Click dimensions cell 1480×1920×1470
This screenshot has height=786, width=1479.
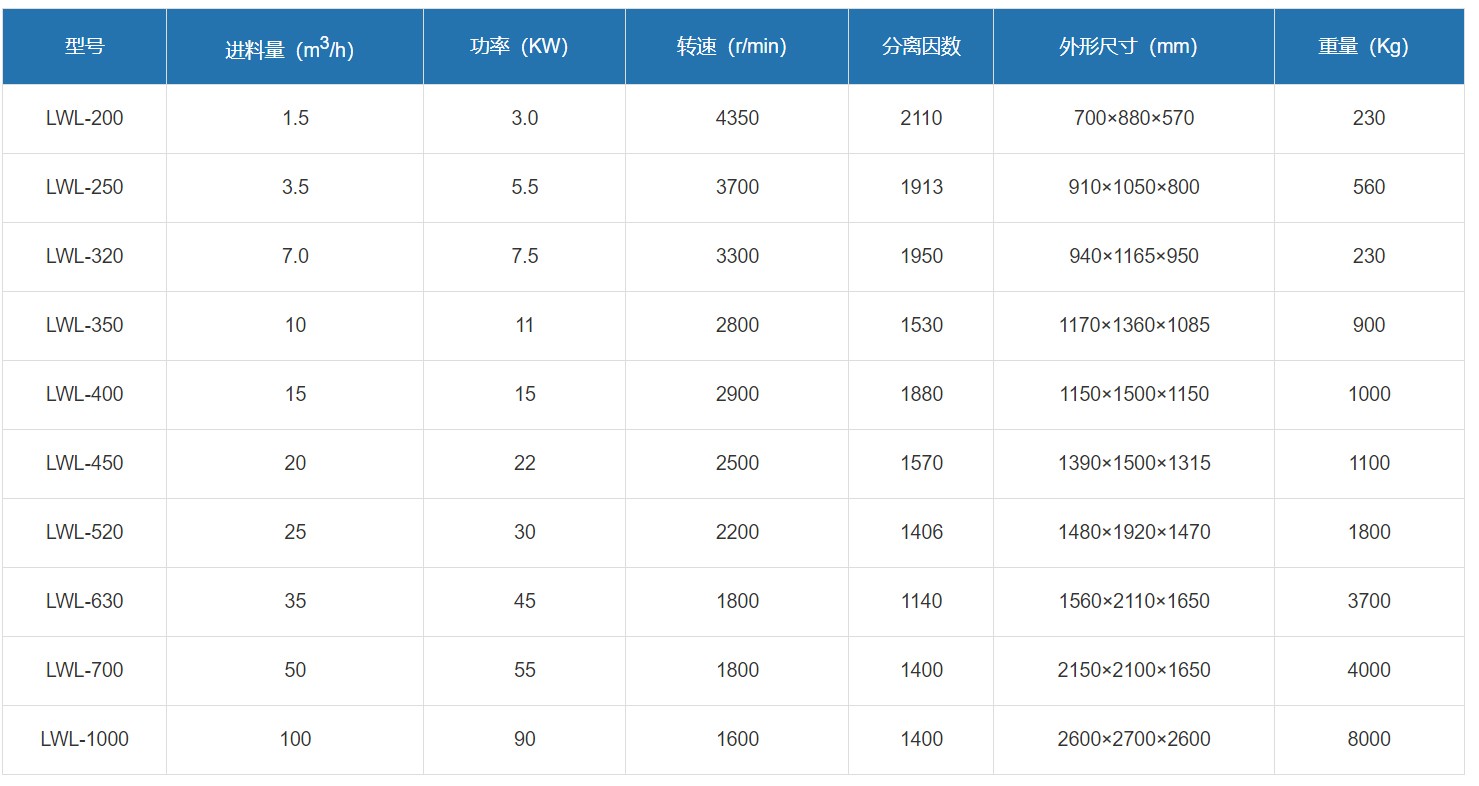click(1134, 532)
